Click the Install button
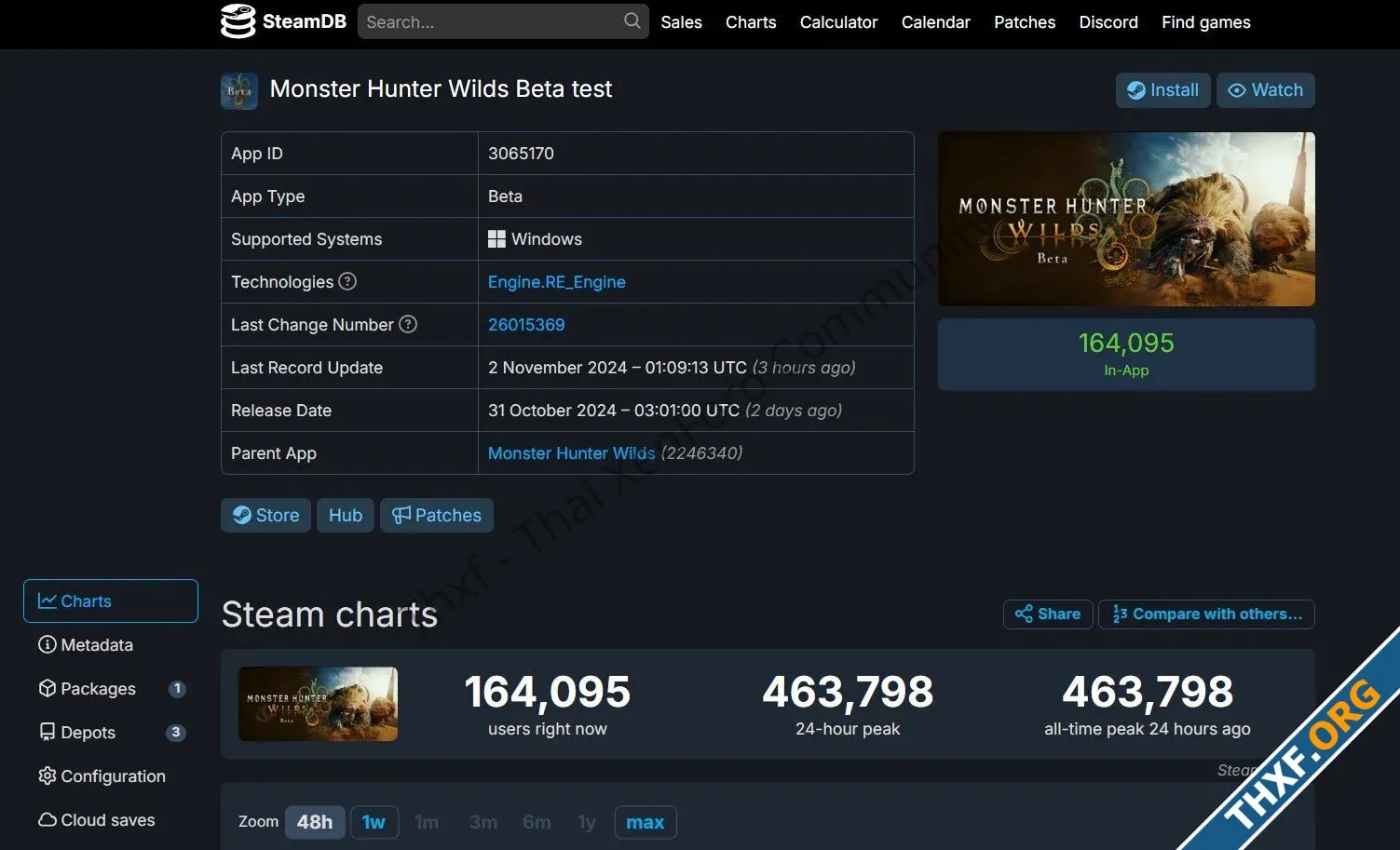Image resolution: width=1400 pixels, height=850 pixels. (x=1162, y=90)
